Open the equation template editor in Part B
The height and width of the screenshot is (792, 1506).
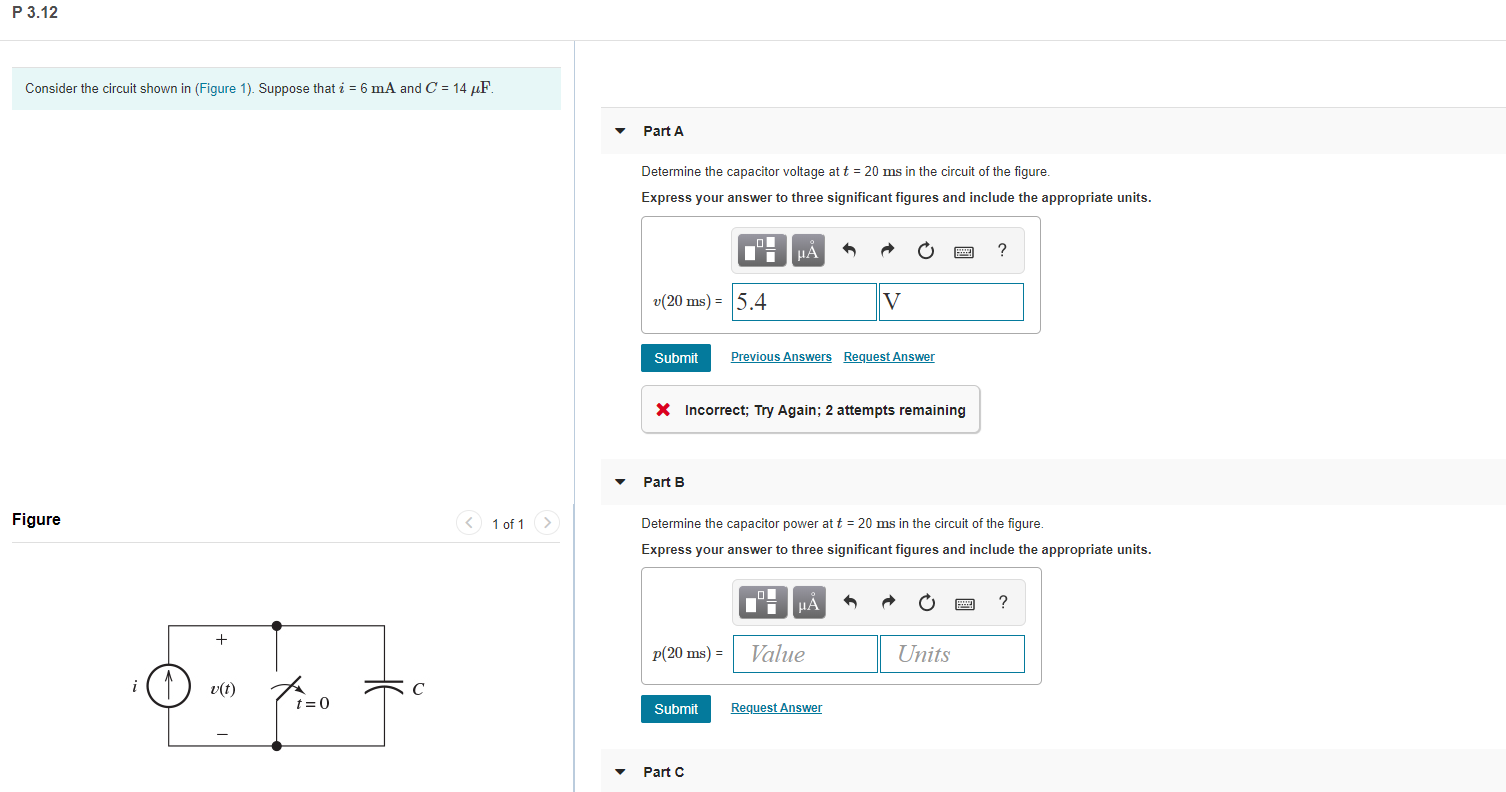pos(761,601)
